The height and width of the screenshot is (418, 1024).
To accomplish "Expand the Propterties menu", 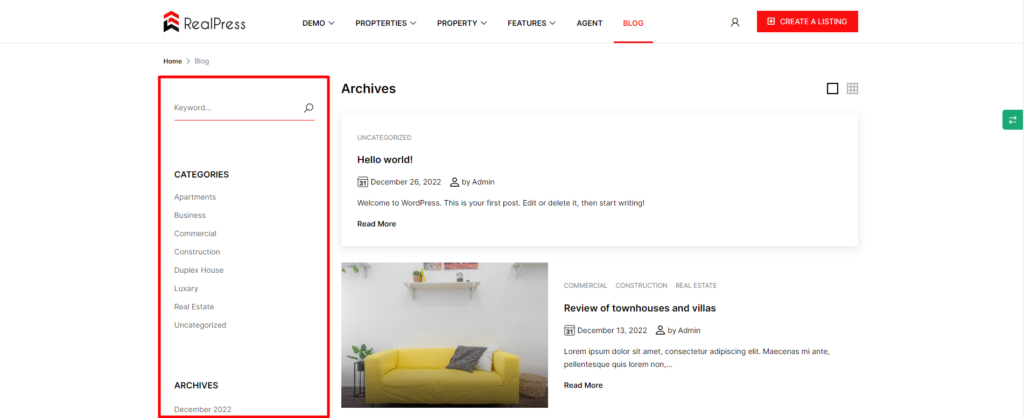I will (x=385, y=23).
